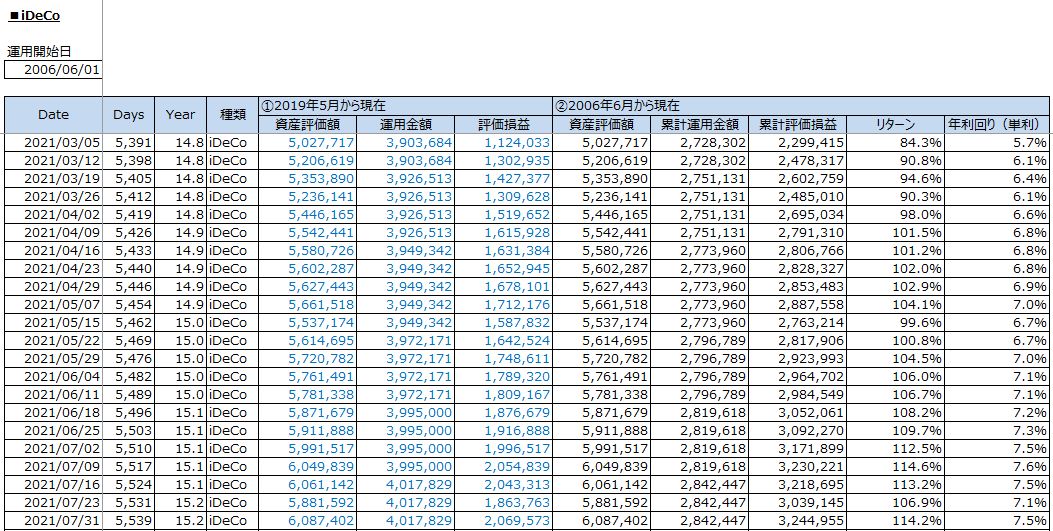Click the リターン column header

[x=894, y=124]
